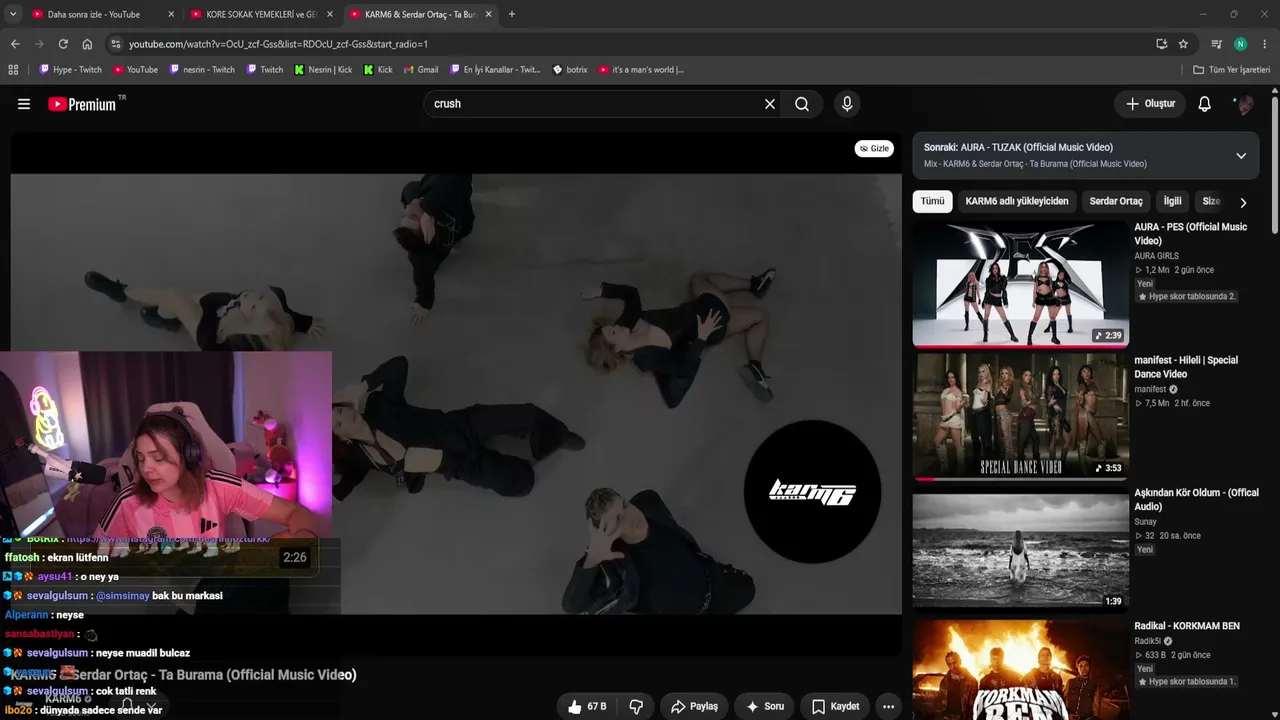1280x720 pixels.
Task: View site information icon in address bar
Action: coord(116,44)
